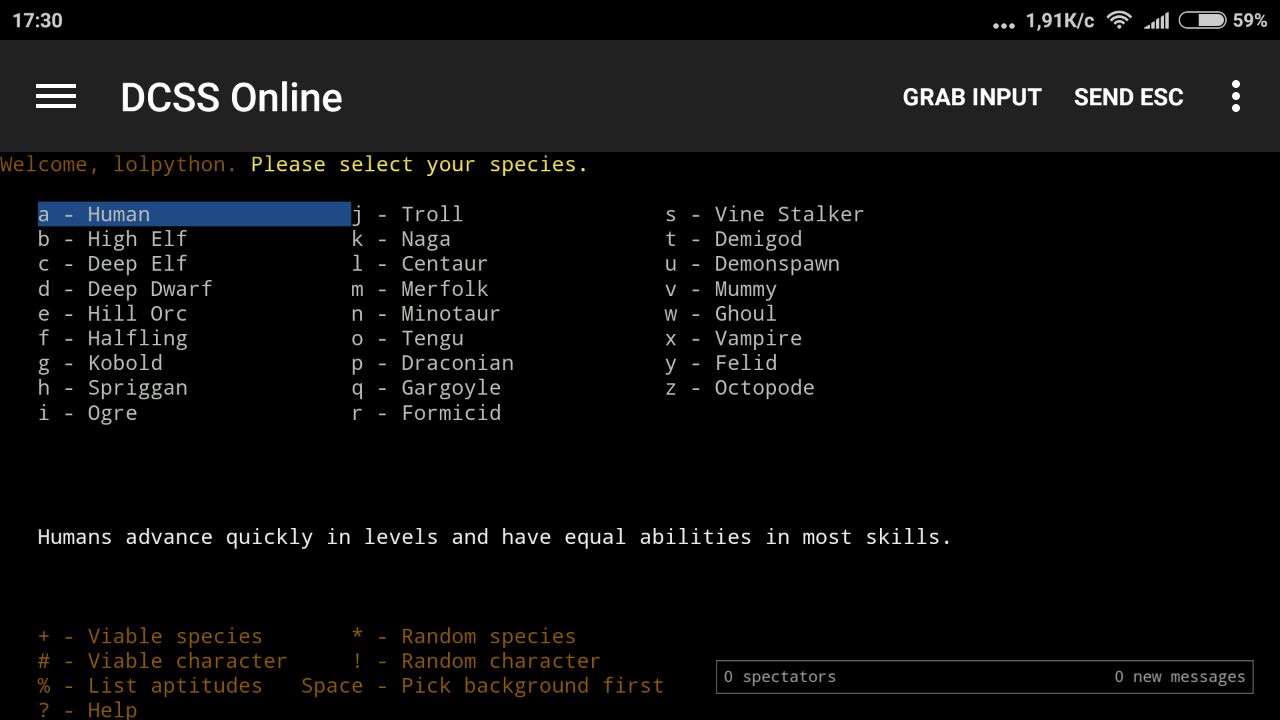Viewport: 1280px width, 720px height.
Task: Open the Help option
Action: click(88, 710)
